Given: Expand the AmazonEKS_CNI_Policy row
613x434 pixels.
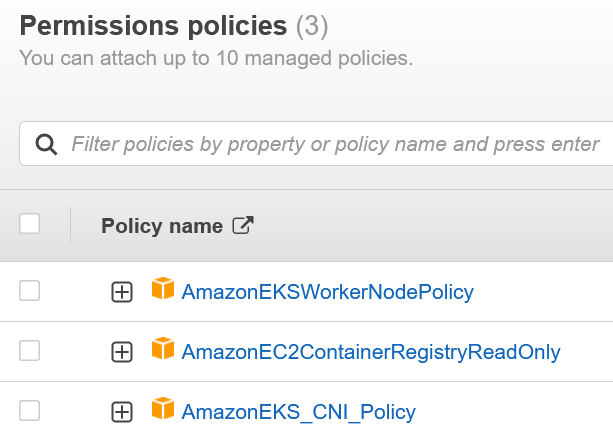Looking at the screenshot, I should pos(121,412).
